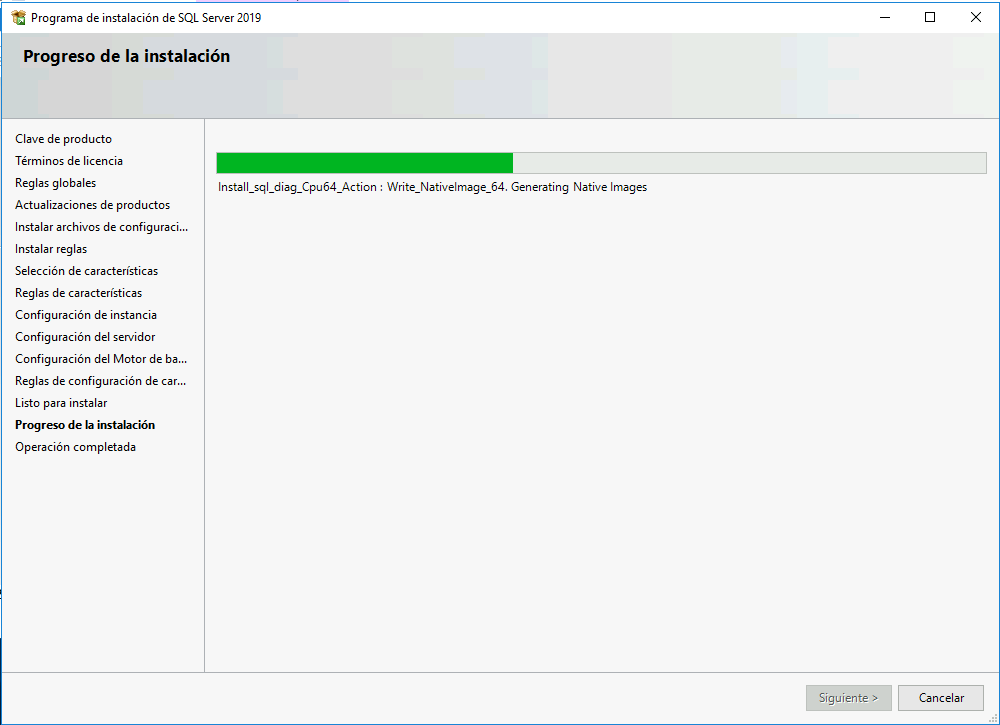The height and width of the screenshot is (725, 1000).
Task: Select 'Términos de licencia' step
Action: pos(69,161)
